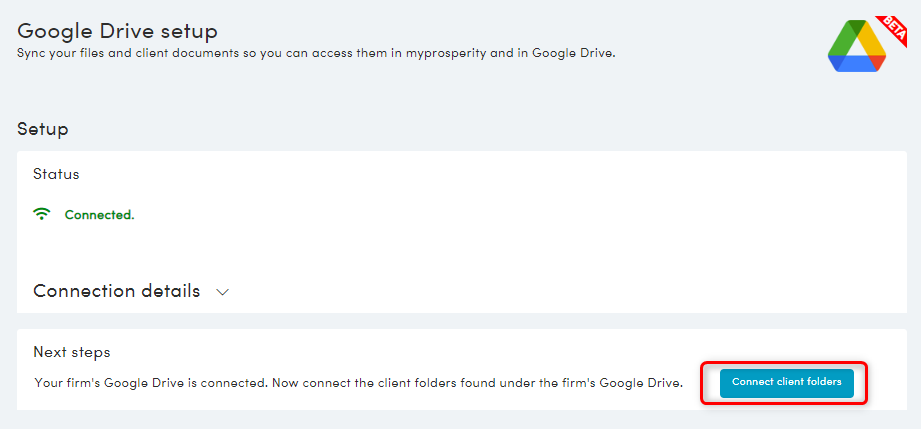
Task: Click the Status label in the card
Action: click(x=56, y=174)
